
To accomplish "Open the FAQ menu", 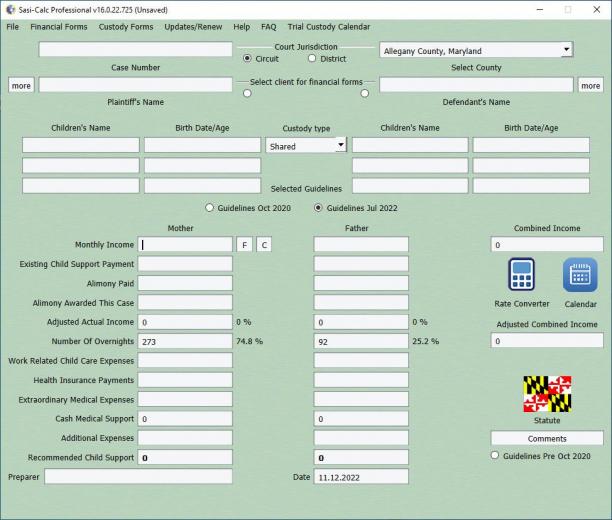I will [x=269, y=27].
